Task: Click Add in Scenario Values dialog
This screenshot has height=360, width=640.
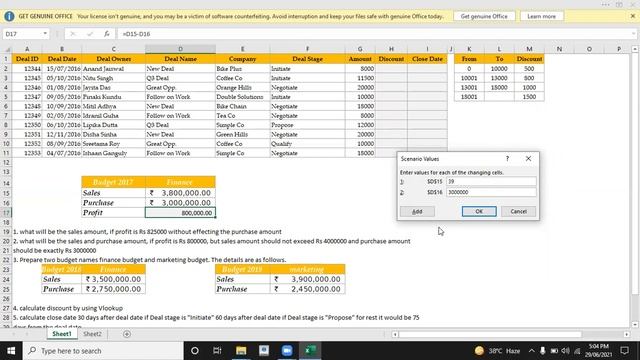Action: point(417,211)
